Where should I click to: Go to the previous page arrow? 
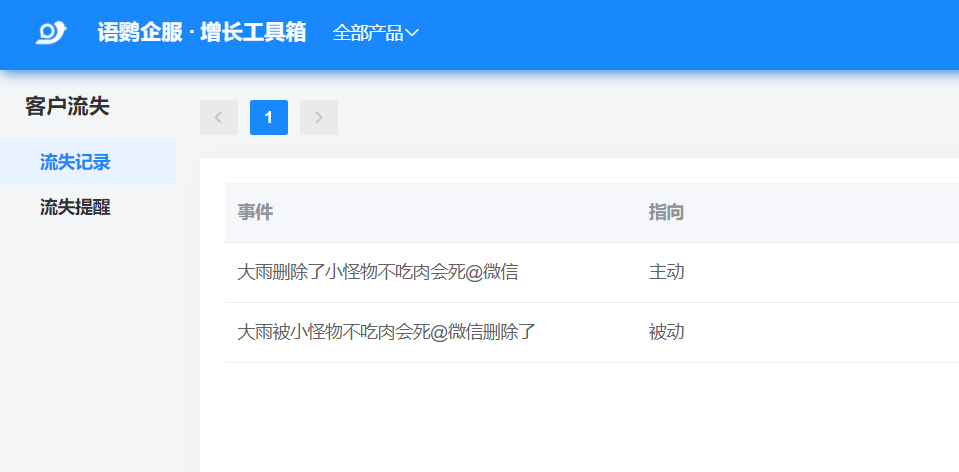pyautogui.click(x=218, y=117)
